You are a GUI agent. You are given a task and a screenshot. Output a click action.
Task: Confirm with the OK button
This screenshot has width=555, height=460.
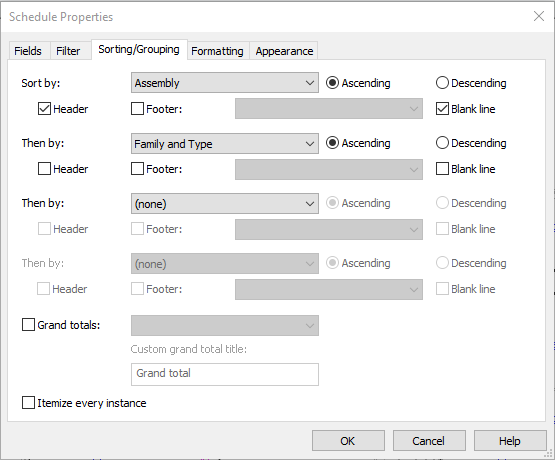pos(348,441)
